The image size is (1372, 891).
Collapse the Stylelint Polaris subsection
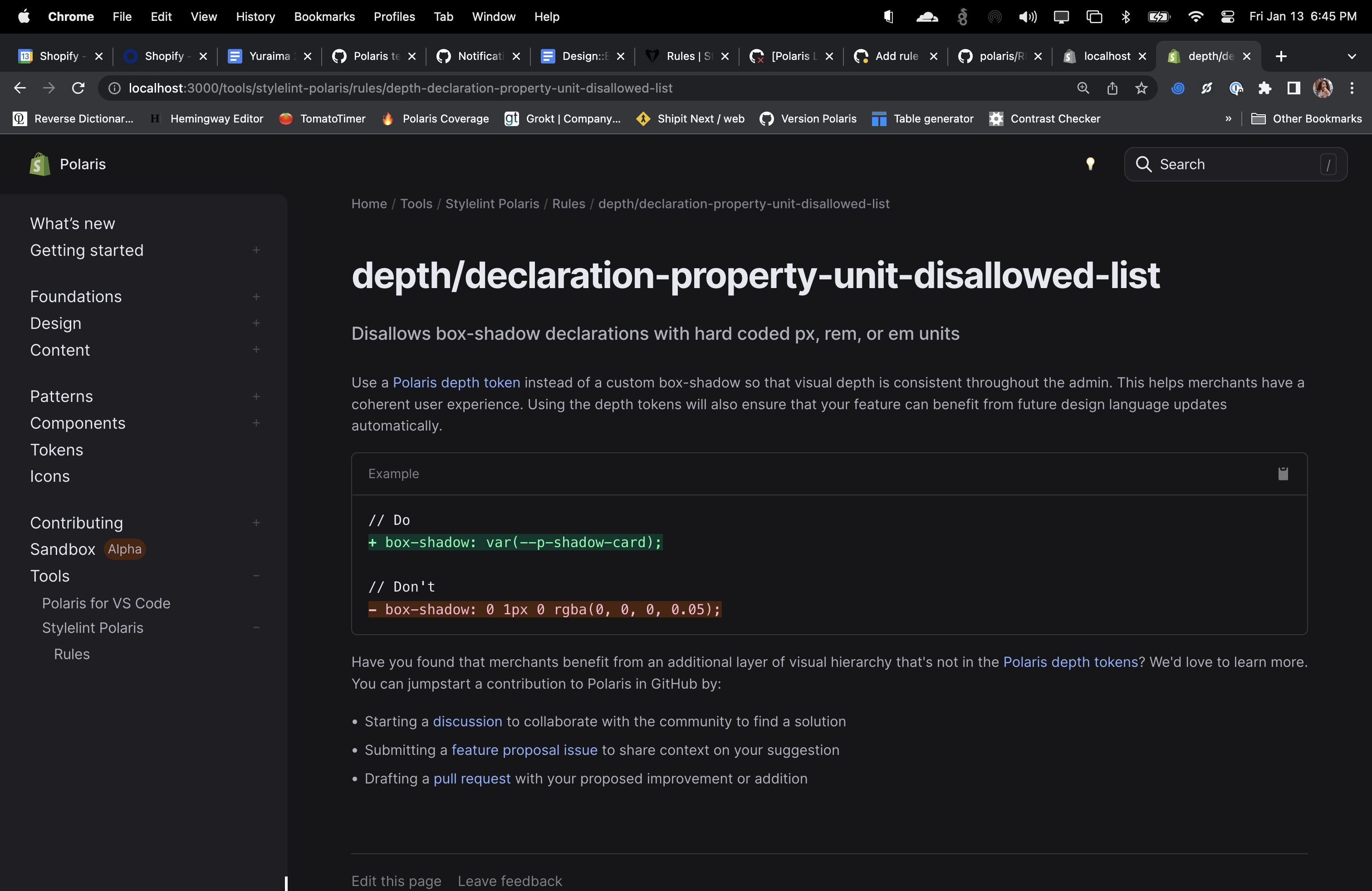coord(256,627)
